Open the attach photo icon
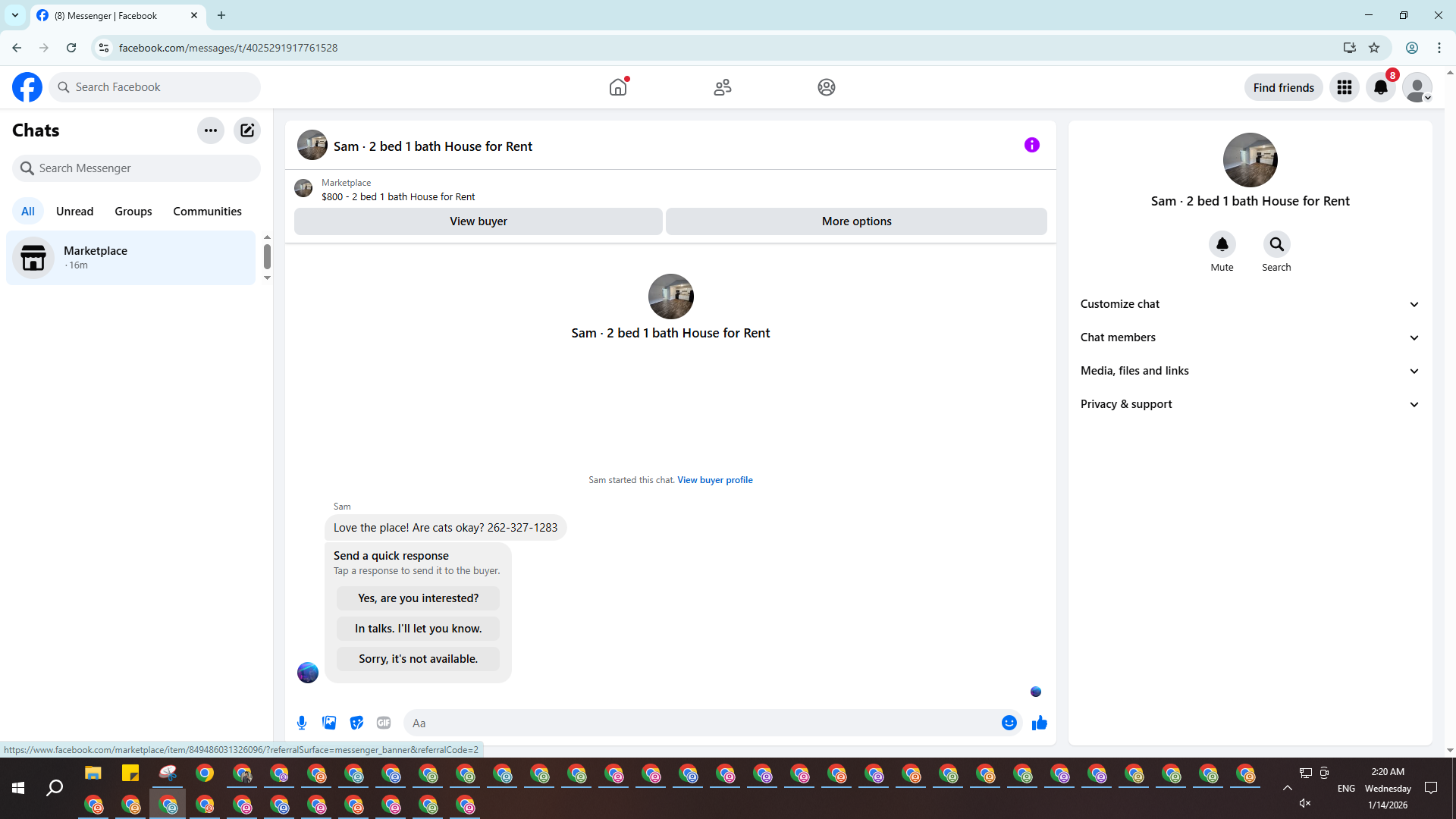 (x=329, y=723)
